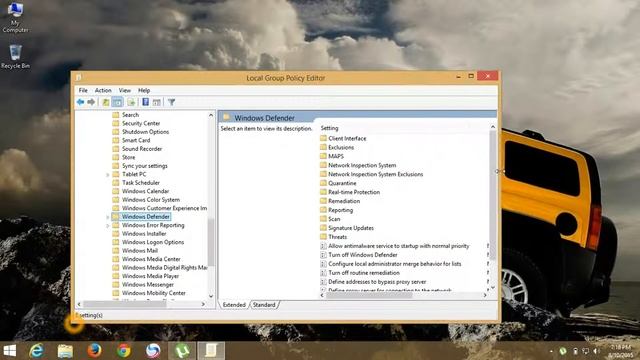Click the tree pane vertical scrollbar thumb
Image resolution: width=640 pixels, height=360 pixels.
(211, 242)
